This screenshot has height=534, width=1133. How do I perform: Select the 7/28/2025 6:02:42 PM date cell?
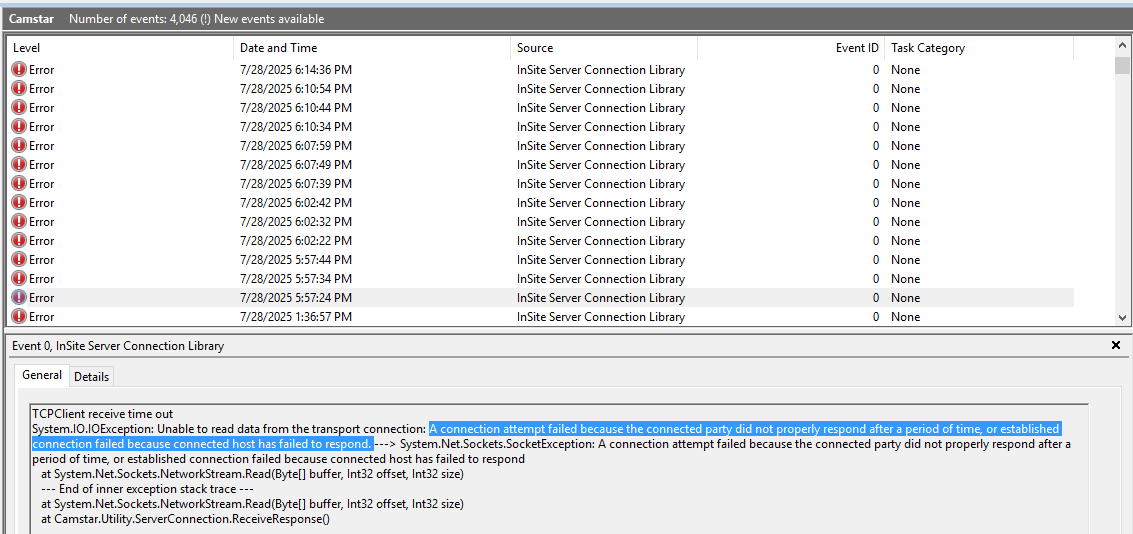[x=296, y=202]
